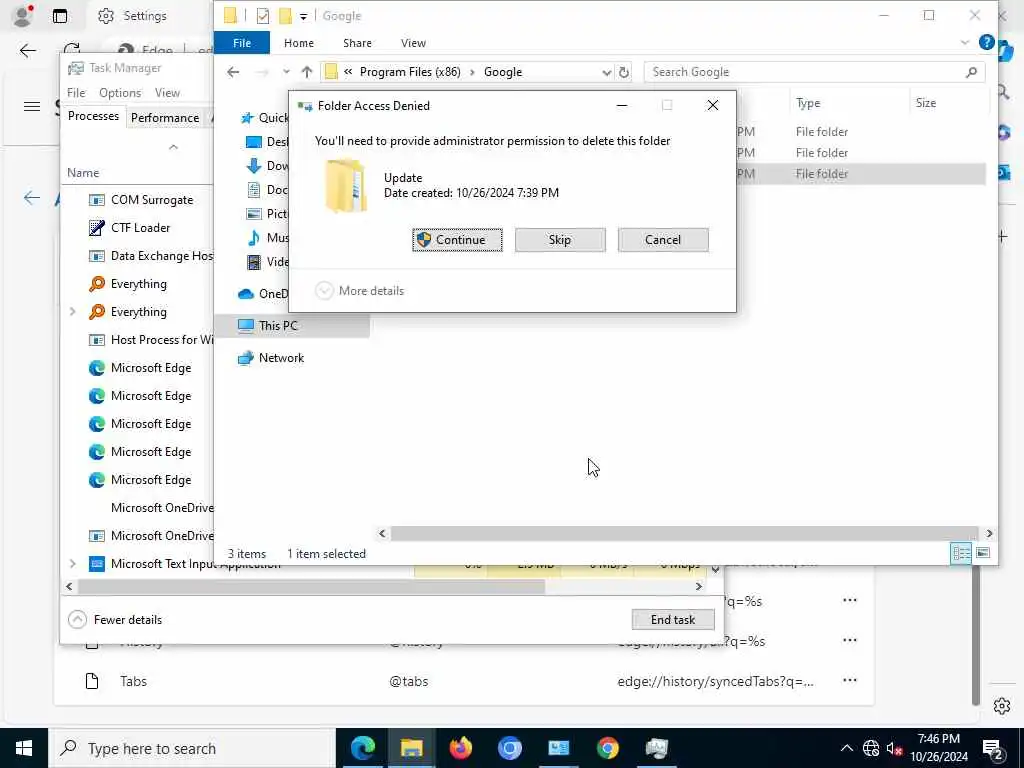The image size is (1024, 768).
Task: Expand Microsoft Text Input Application process
Action: 72,563
